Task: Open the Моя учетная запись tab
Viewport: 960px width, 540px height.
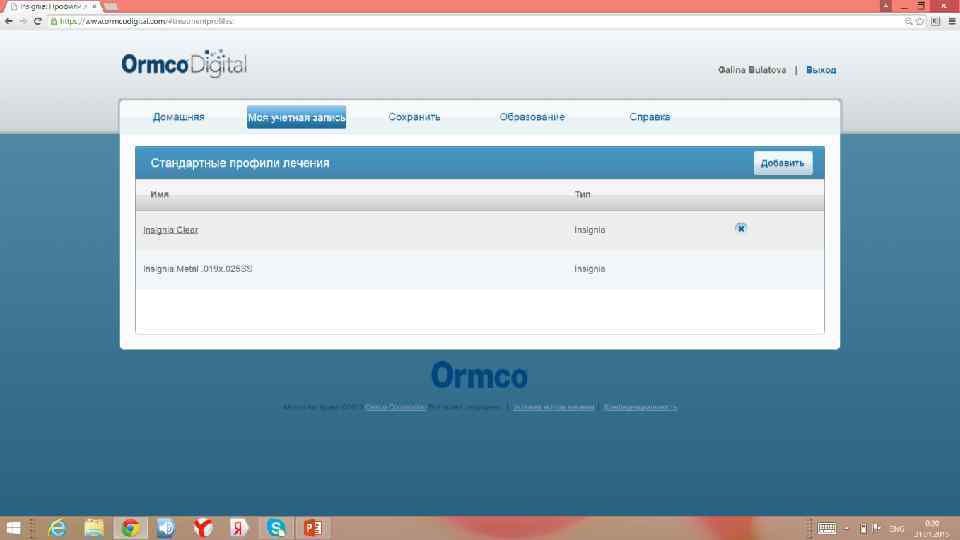Action: pyautogui.click(x=296, y=117)
